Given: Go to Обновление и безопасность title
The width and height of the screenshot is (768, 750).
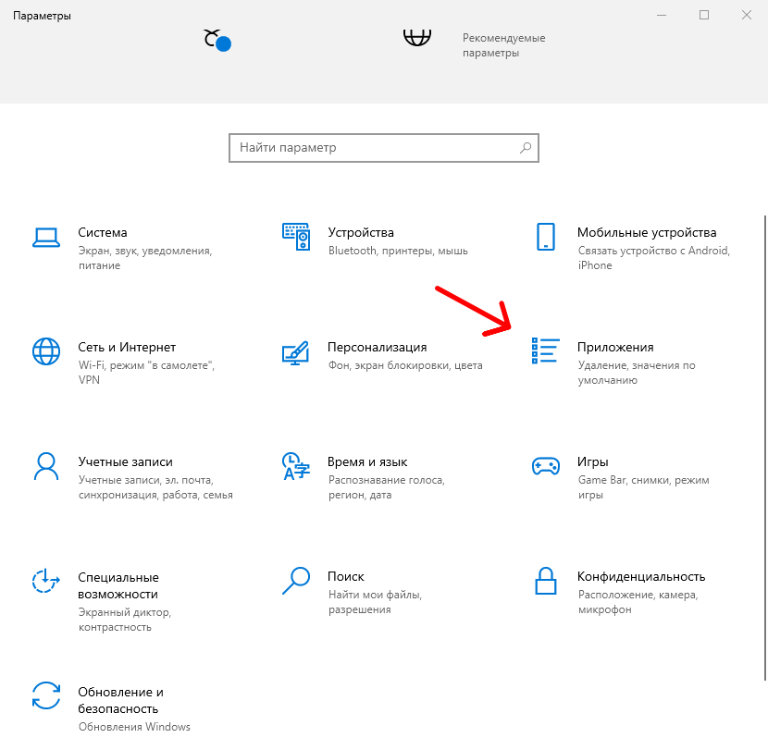Looking at the screenshot, I should 120,700.
